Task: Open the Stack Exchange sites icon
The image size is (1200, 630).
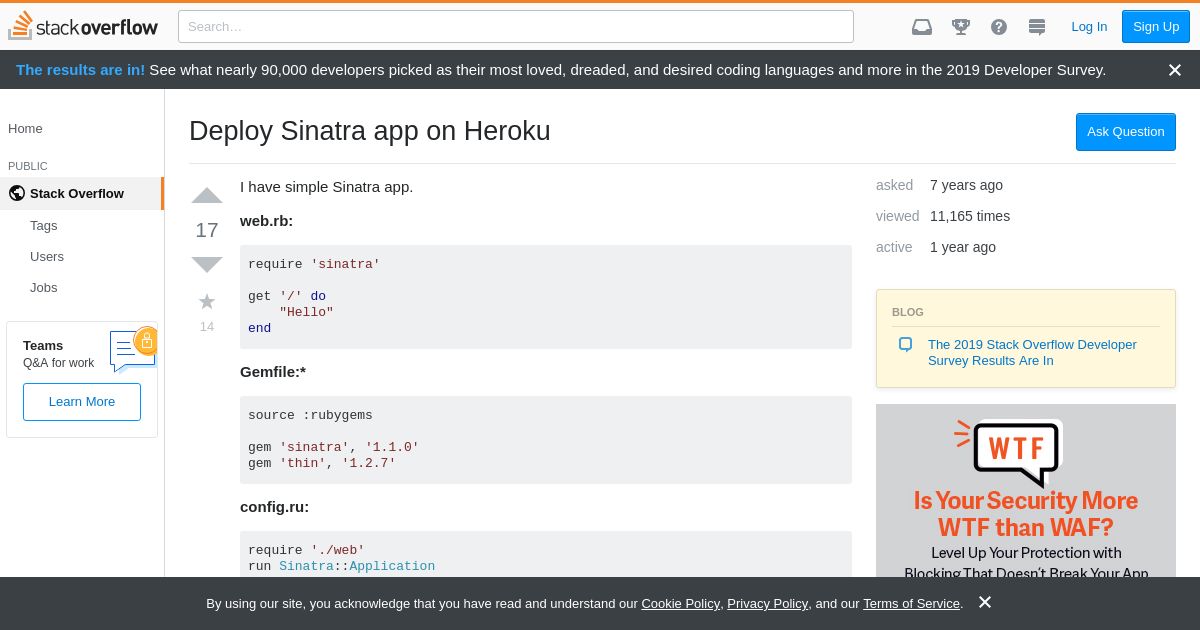Action: click(1037, 27)
